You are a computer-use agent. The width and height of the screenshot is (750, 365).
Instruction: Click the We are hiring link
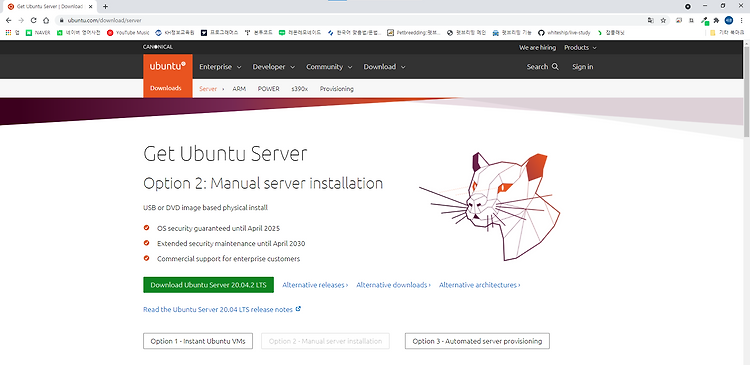[537, 47]
